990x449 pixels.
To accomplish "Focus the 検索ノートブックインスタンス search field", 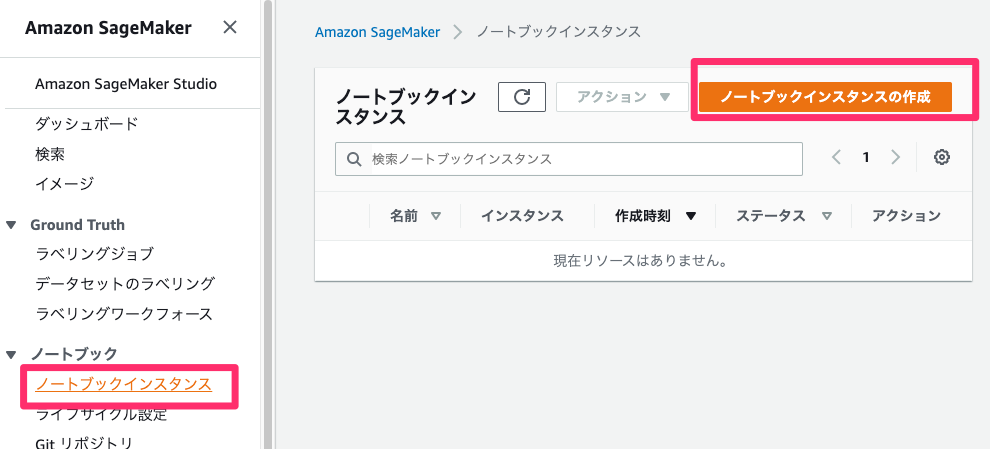I will 569,159.
